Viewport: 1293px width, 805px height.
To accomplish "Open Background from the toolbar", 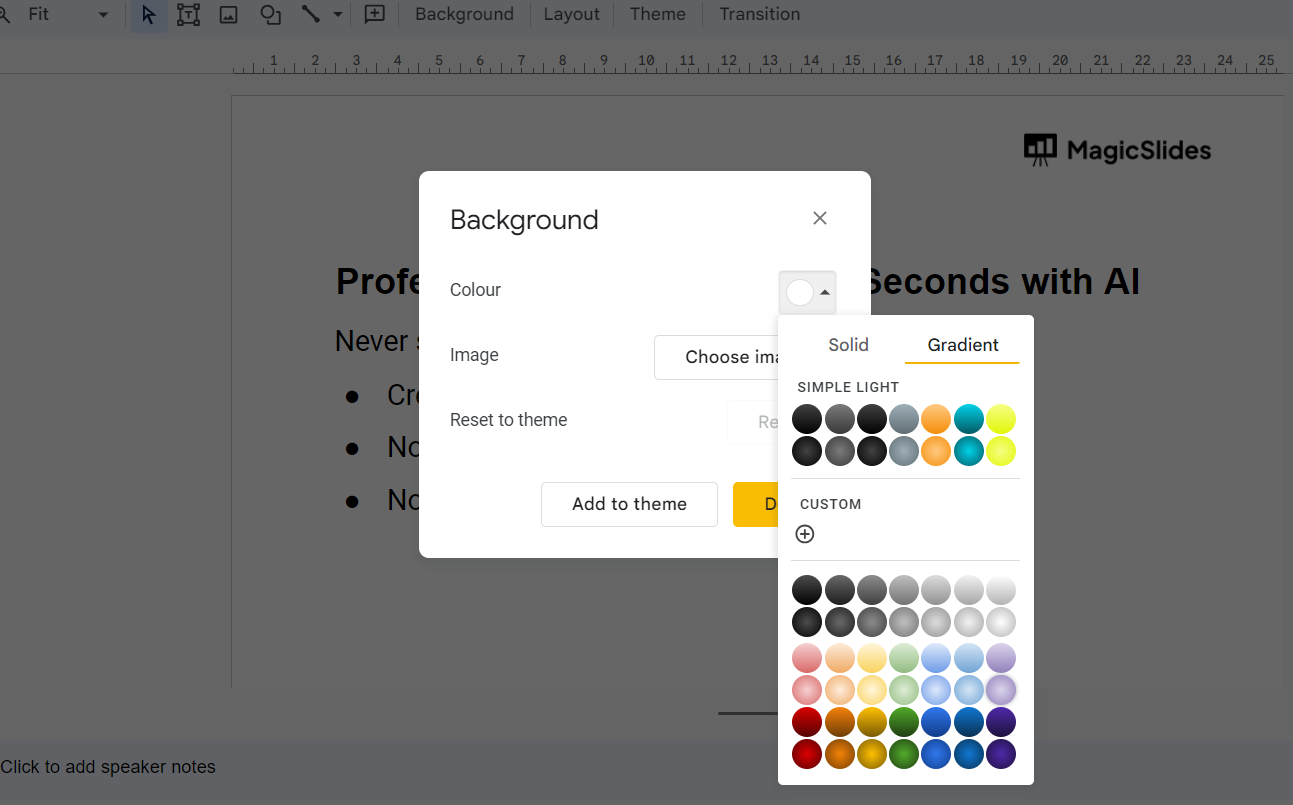I will pos(464,15).
